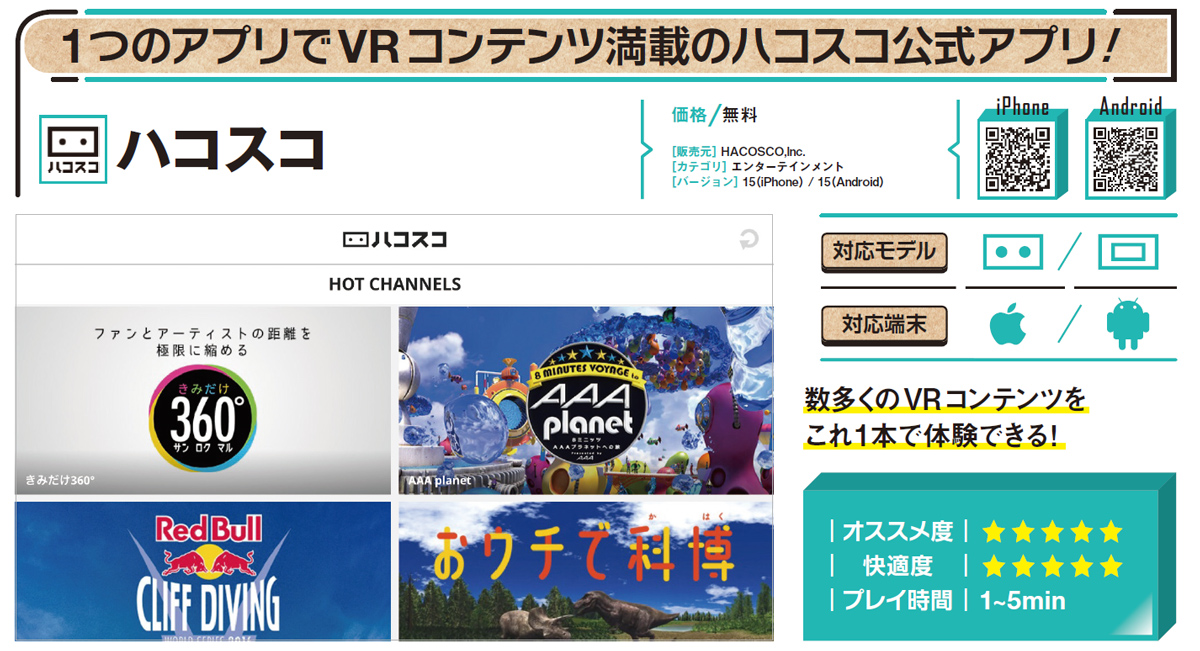Click the refresh icon in app header

[748, 239]
